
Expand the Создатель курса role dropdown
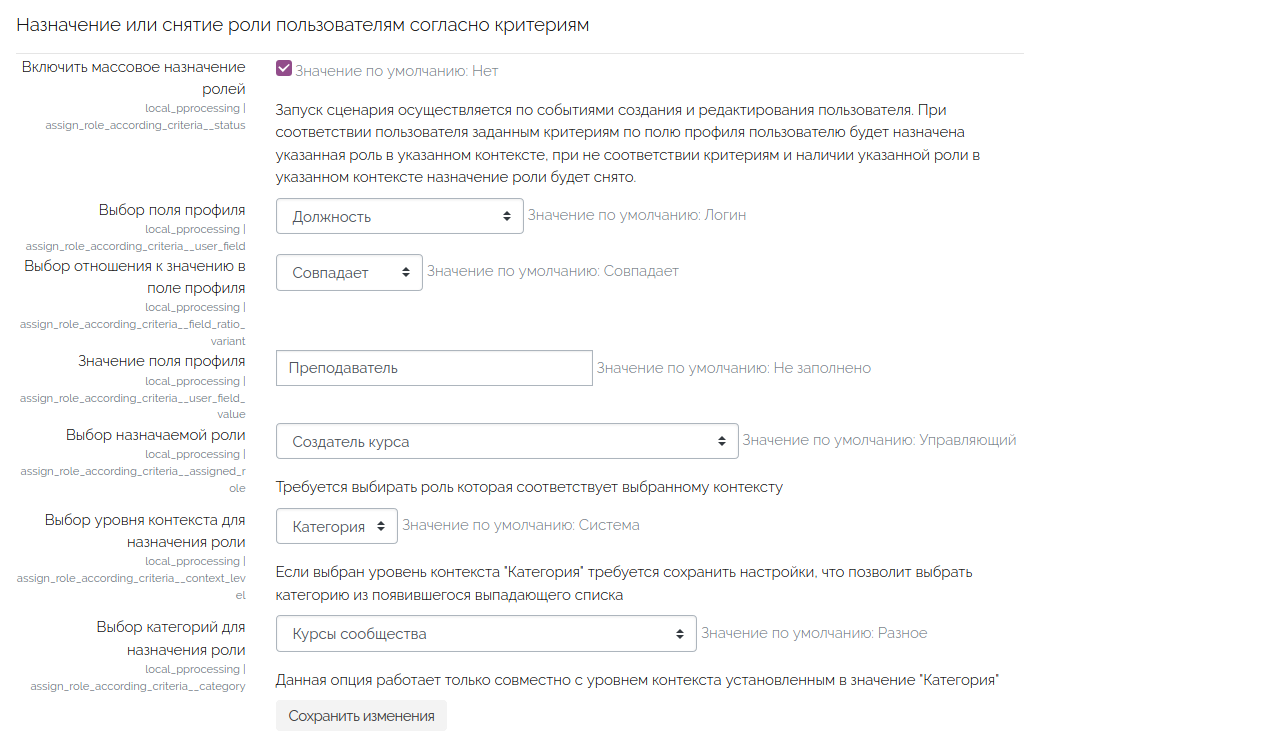point(507,441)
